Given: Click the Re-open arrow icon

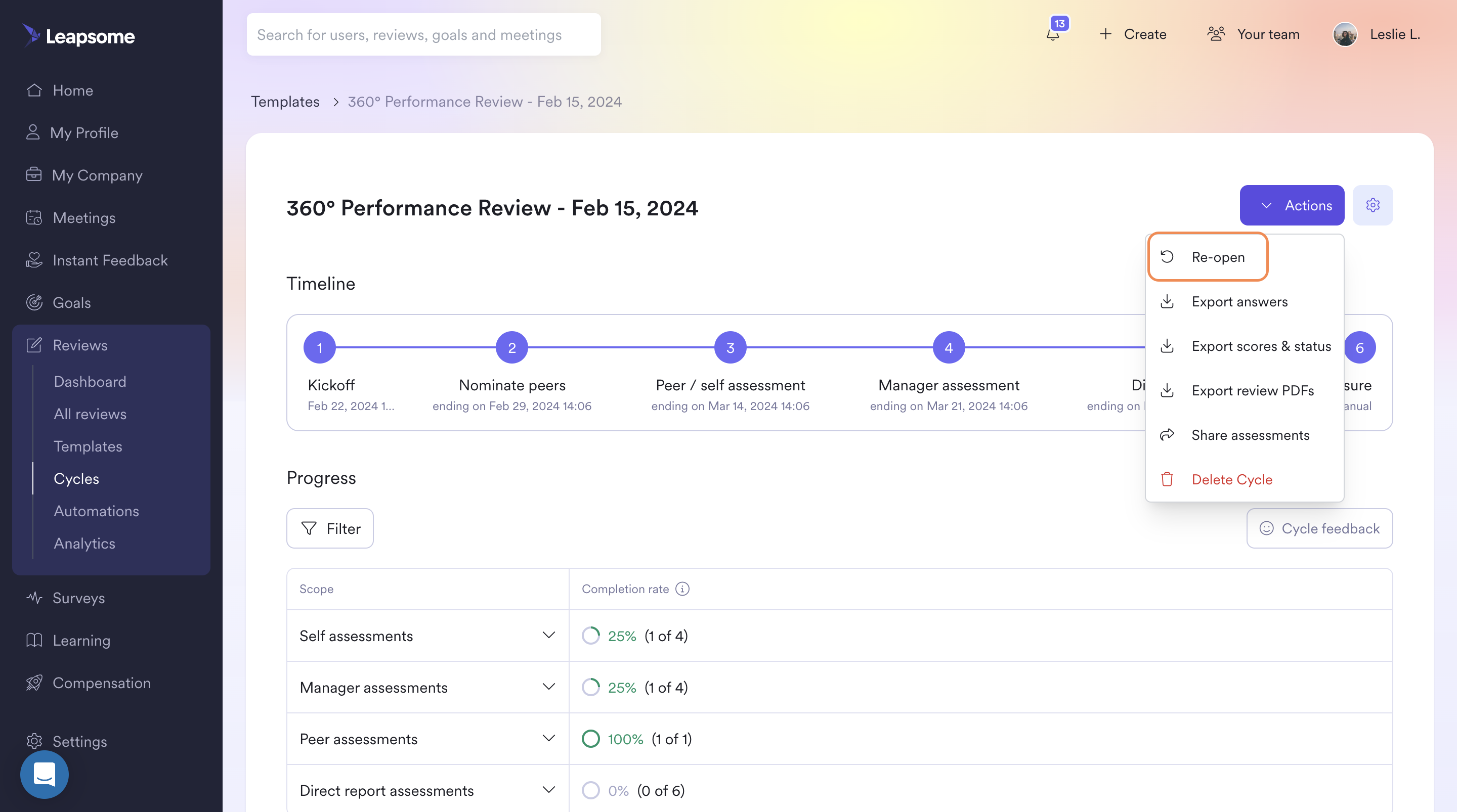Looking at the screenshot, I should click(x=1167, y=257).
